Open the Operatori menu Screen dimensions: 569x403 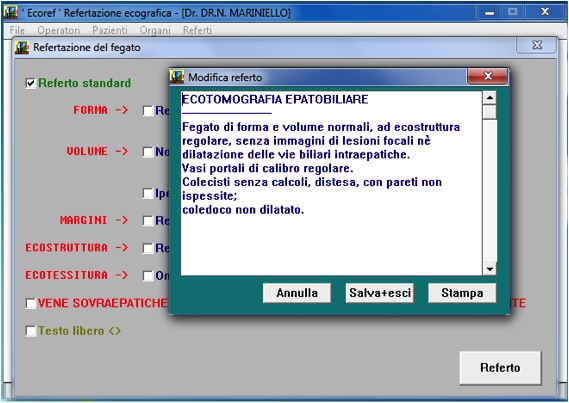(59, 30)
